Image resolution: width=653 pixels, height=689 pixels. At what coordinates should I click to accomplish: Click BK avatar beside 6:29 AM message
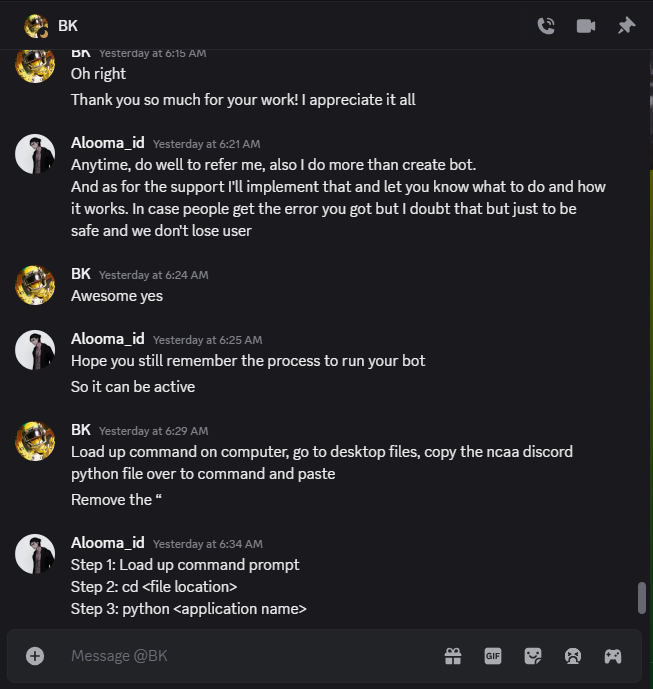click(35, 441)
